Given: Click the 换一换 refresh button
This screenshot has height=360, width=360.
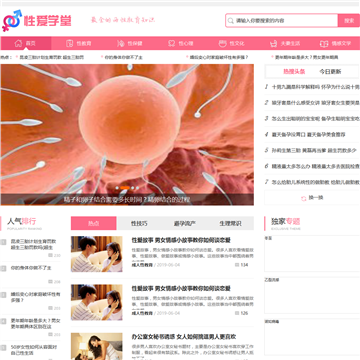Looking at the screenshot, I should (312, 198).
